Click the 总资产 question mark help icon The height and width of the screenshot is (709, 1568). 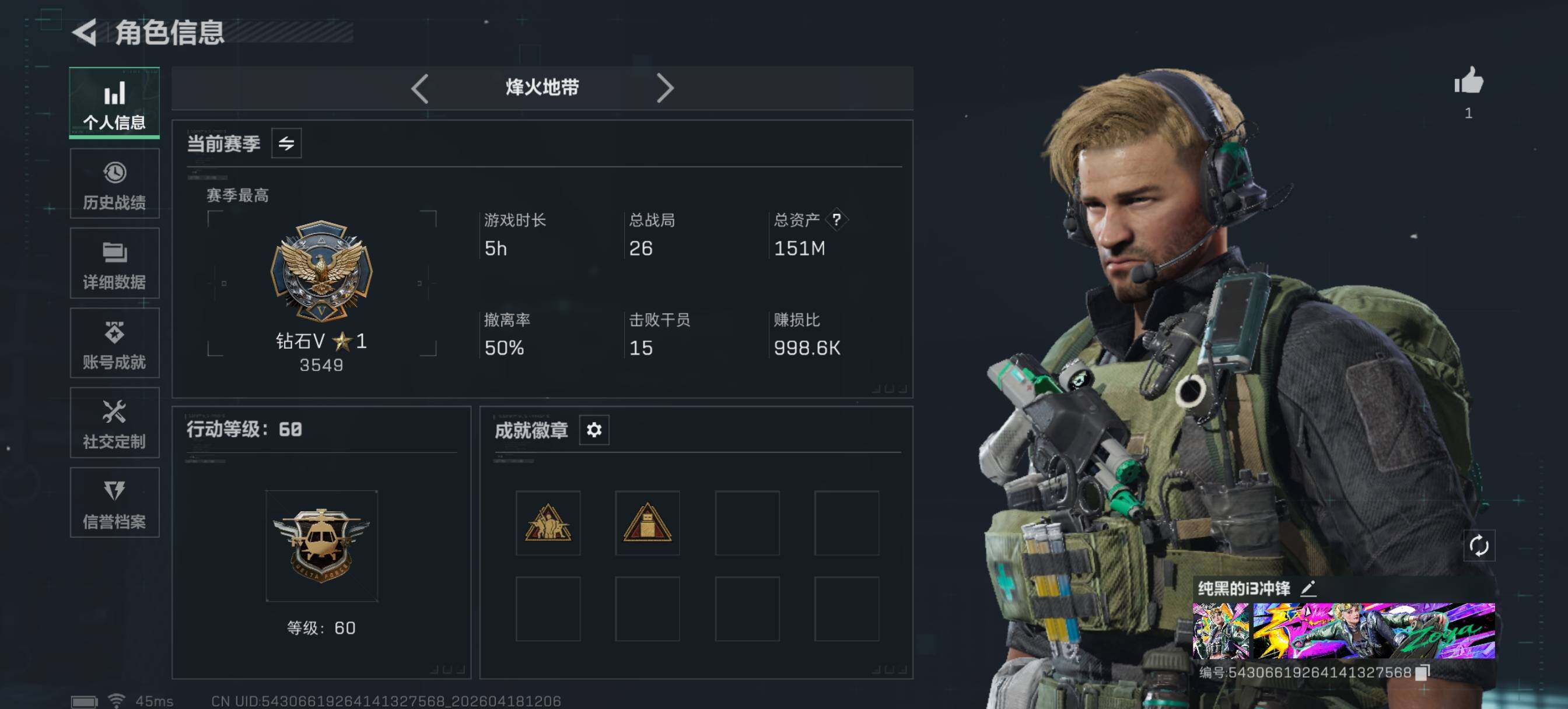[836, 219]
